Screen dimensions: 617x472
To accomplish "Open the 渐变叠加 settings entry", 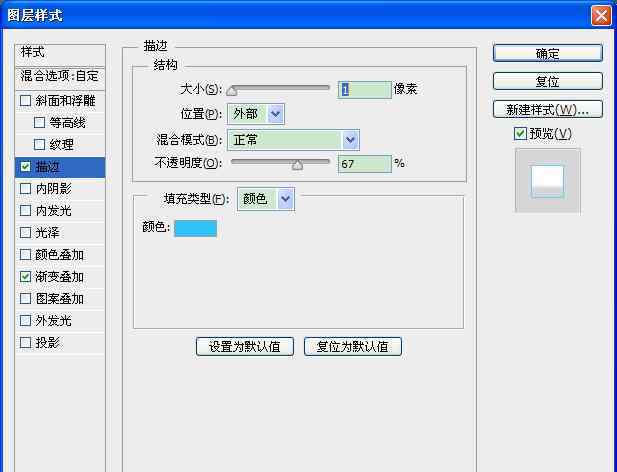I will 59,277.
